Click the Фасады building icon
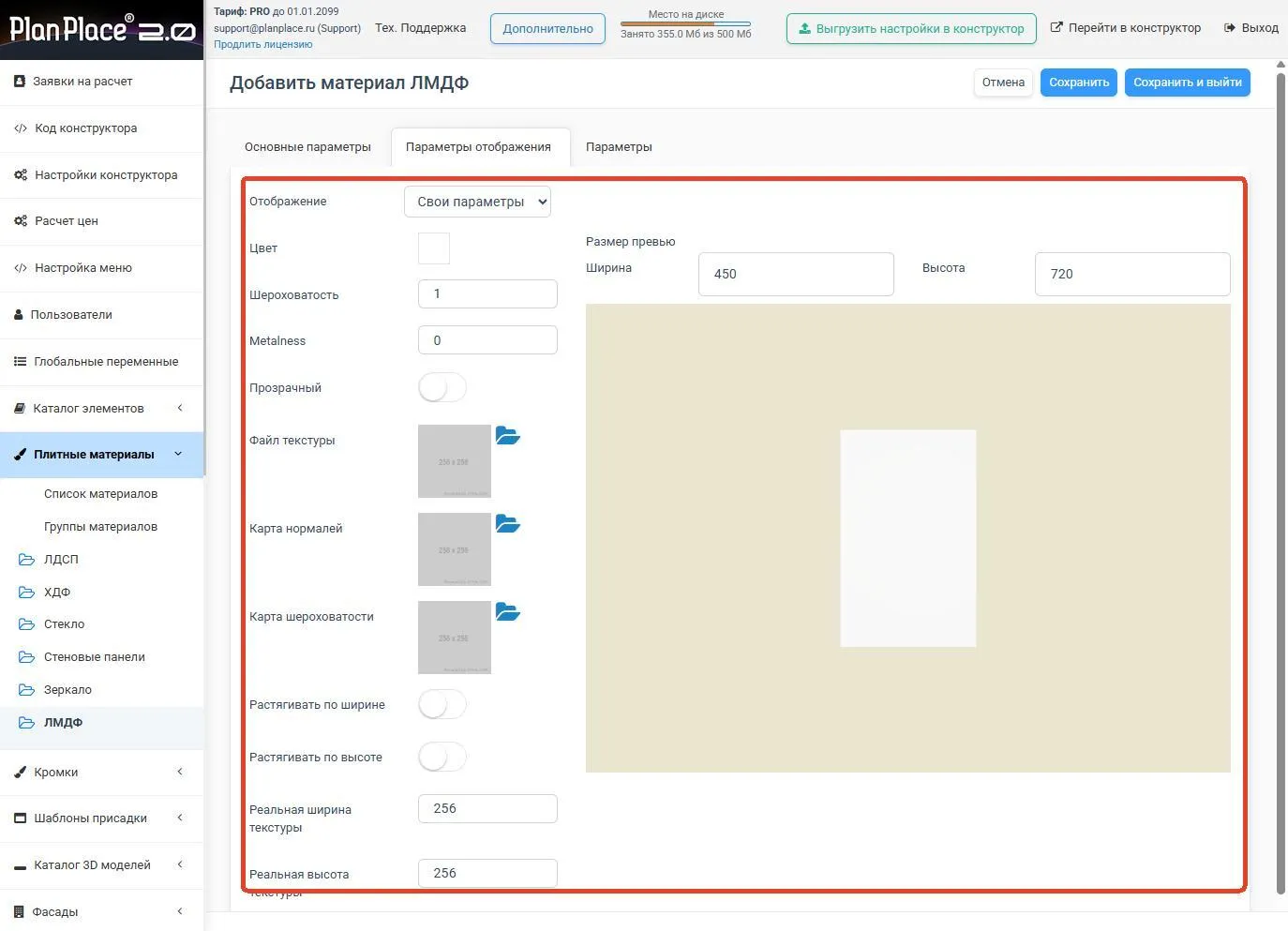The image size is (1288, 931). (x=19, y=911)
